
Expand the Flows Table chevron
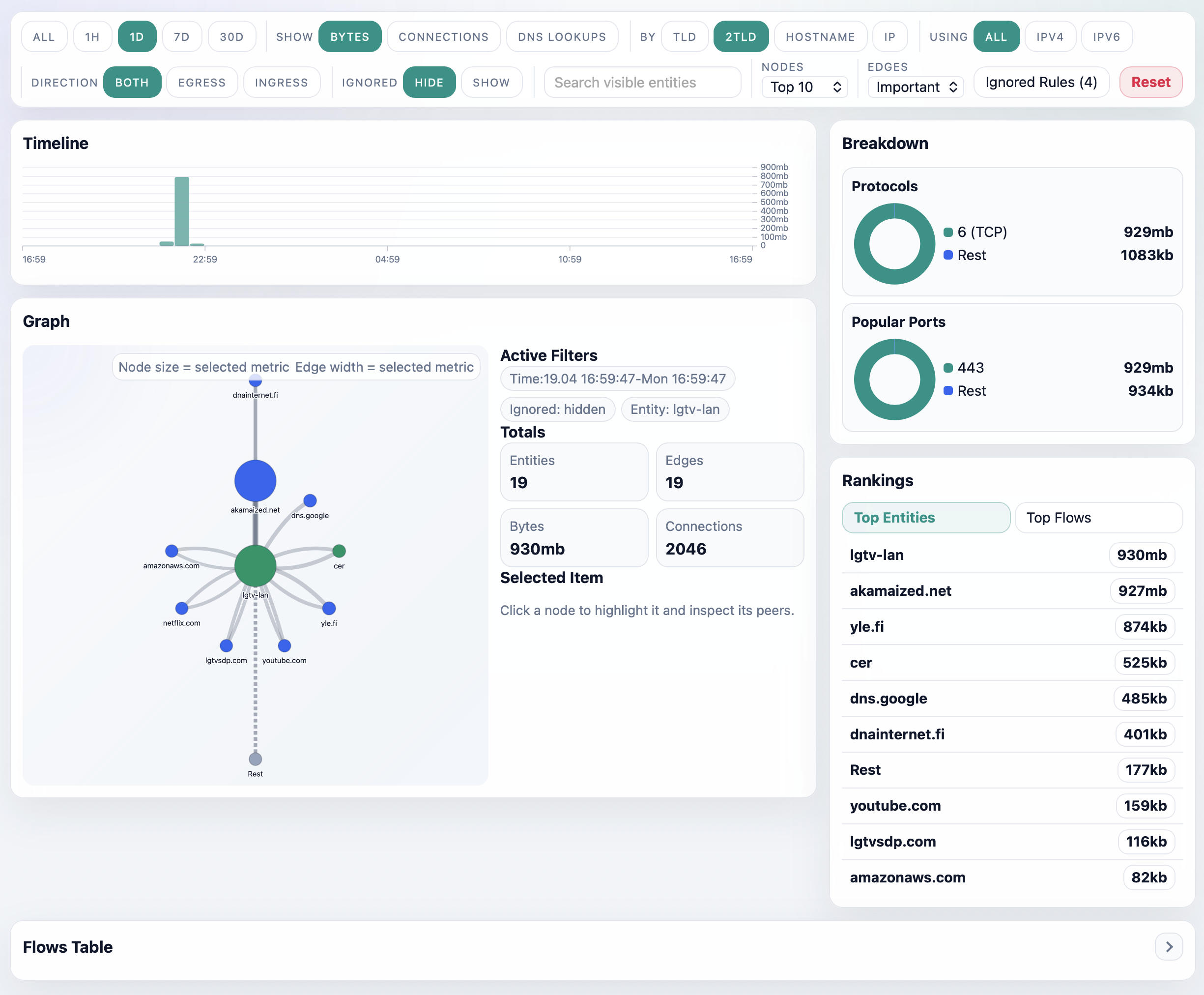tap(1169, 947)
